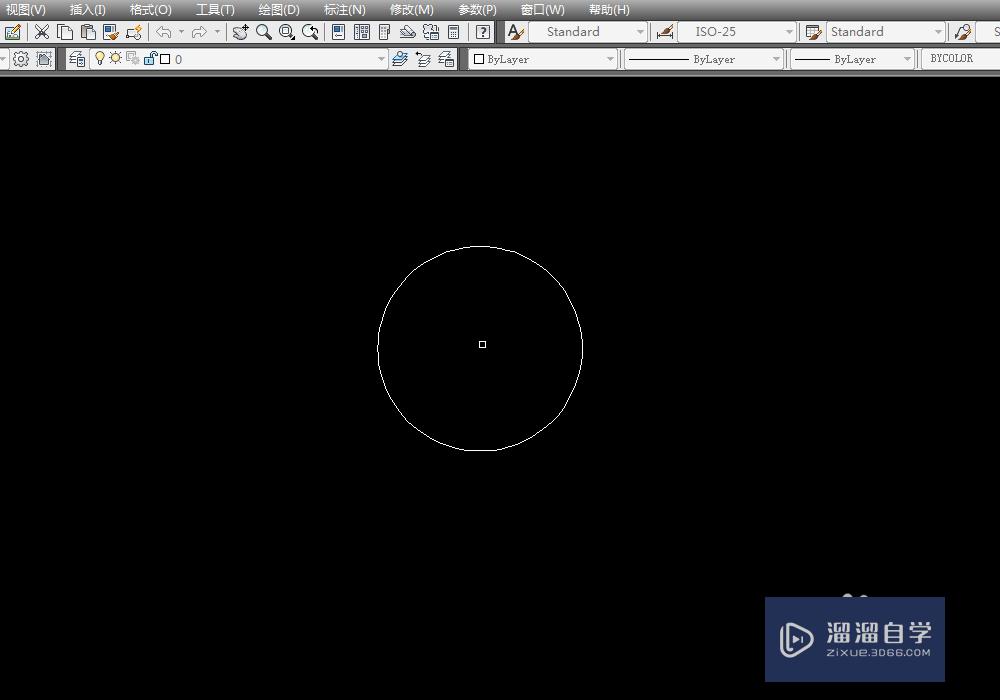
Task: Select the Cut tool on the toolbar
Action: pos(41,31)
